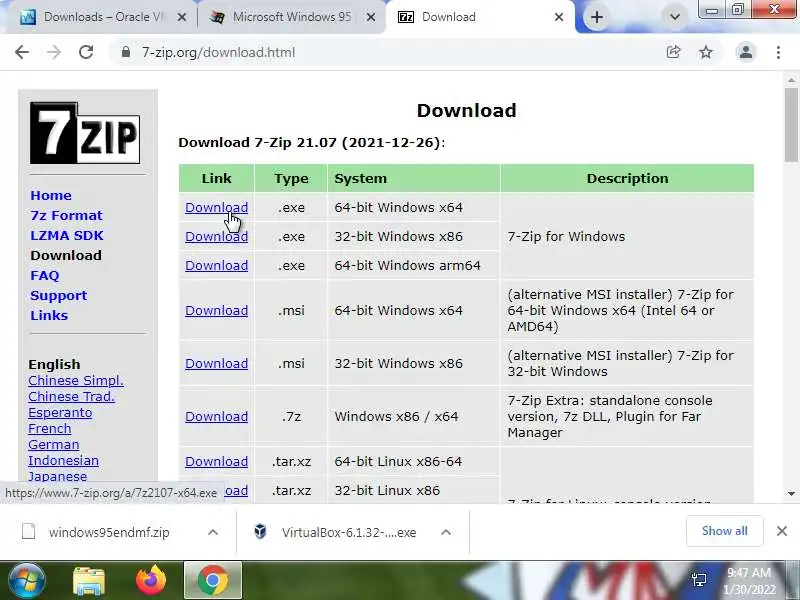This screenshot has width=800, height=600.
Task: Click the browser forward arrow
Action: tap(54, 52)
